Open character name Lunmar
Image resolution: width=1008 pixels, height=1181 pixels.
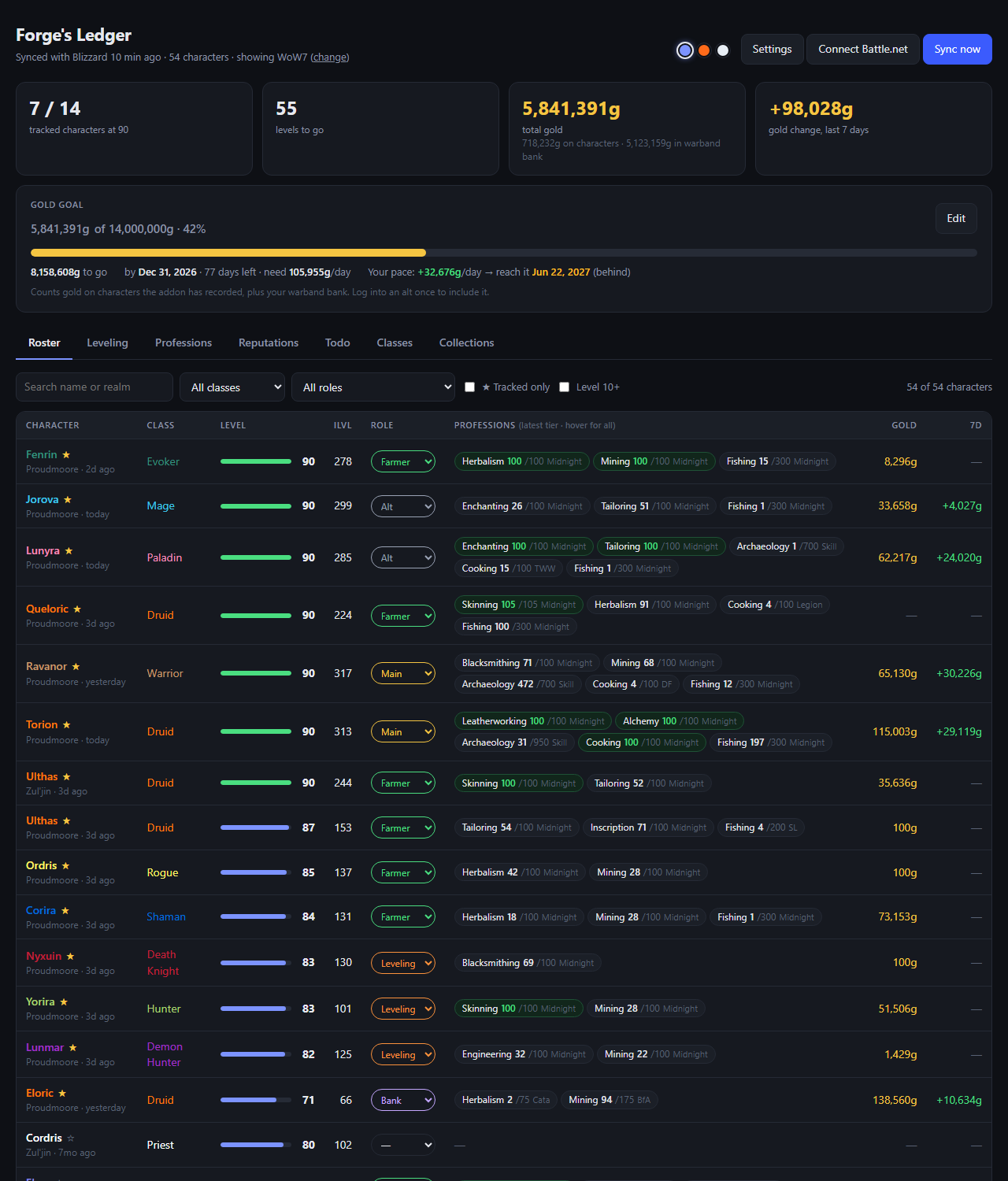tap(45, 1048)
